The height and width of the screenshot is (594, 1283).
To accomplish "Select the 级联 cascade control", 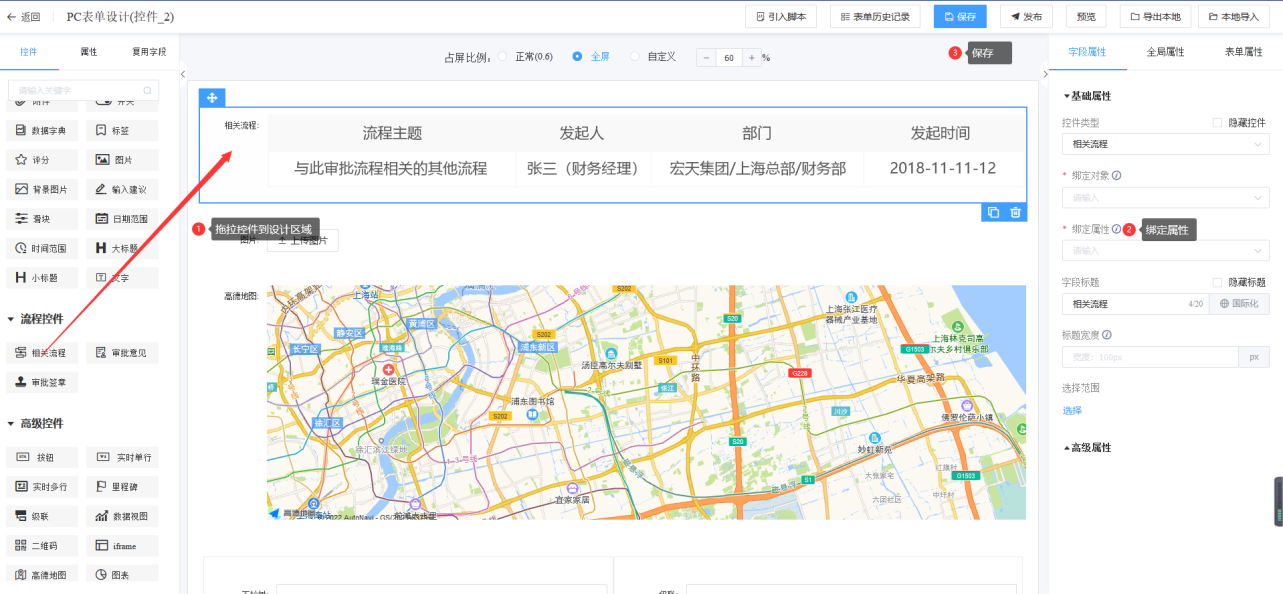I will click(42, 516).
